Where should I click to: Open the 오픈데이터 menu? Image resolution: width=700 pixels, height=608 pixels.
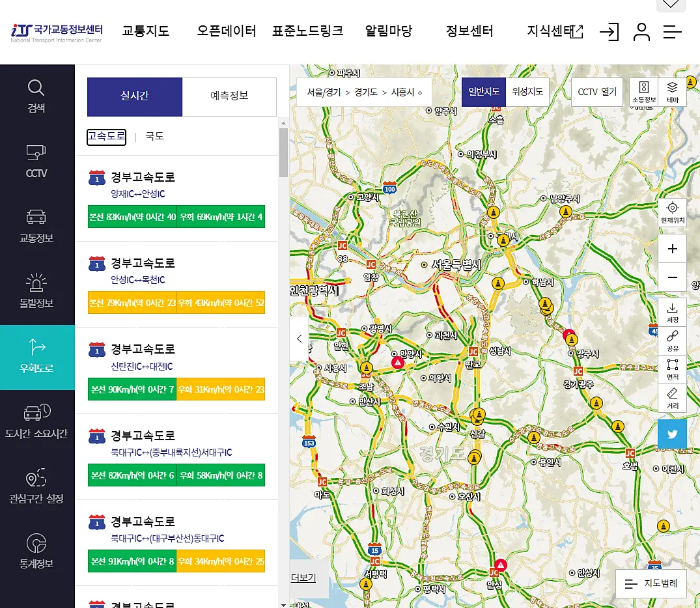point(226,31)
